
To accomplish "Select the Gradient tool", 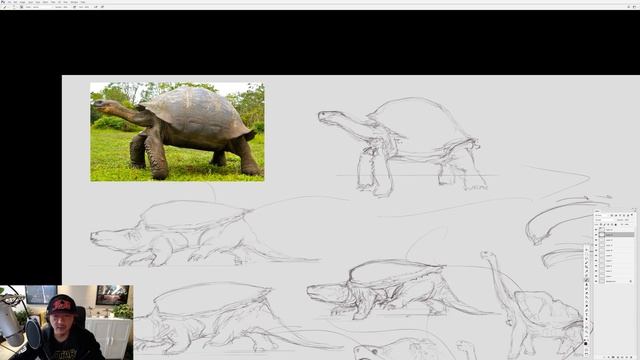I will [x=587, y=297].
